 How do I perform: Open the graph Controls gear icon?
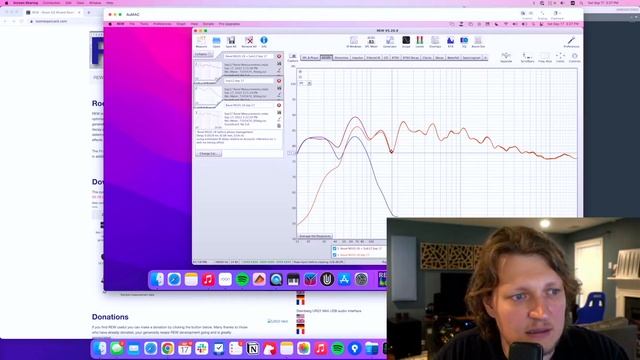[574, 57]
